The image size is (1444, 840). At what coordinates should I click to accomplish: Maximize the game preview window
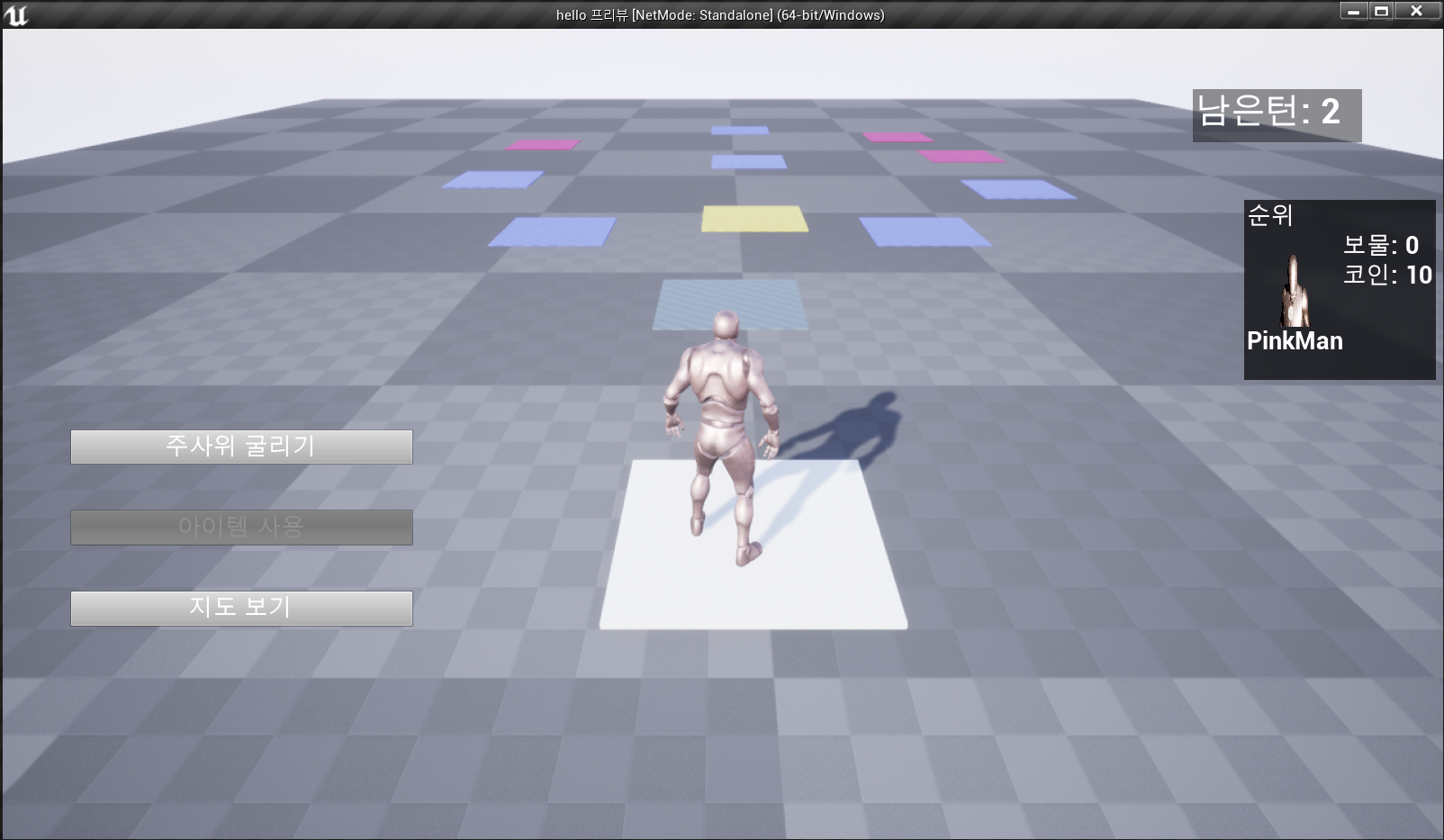point(1381,11)
